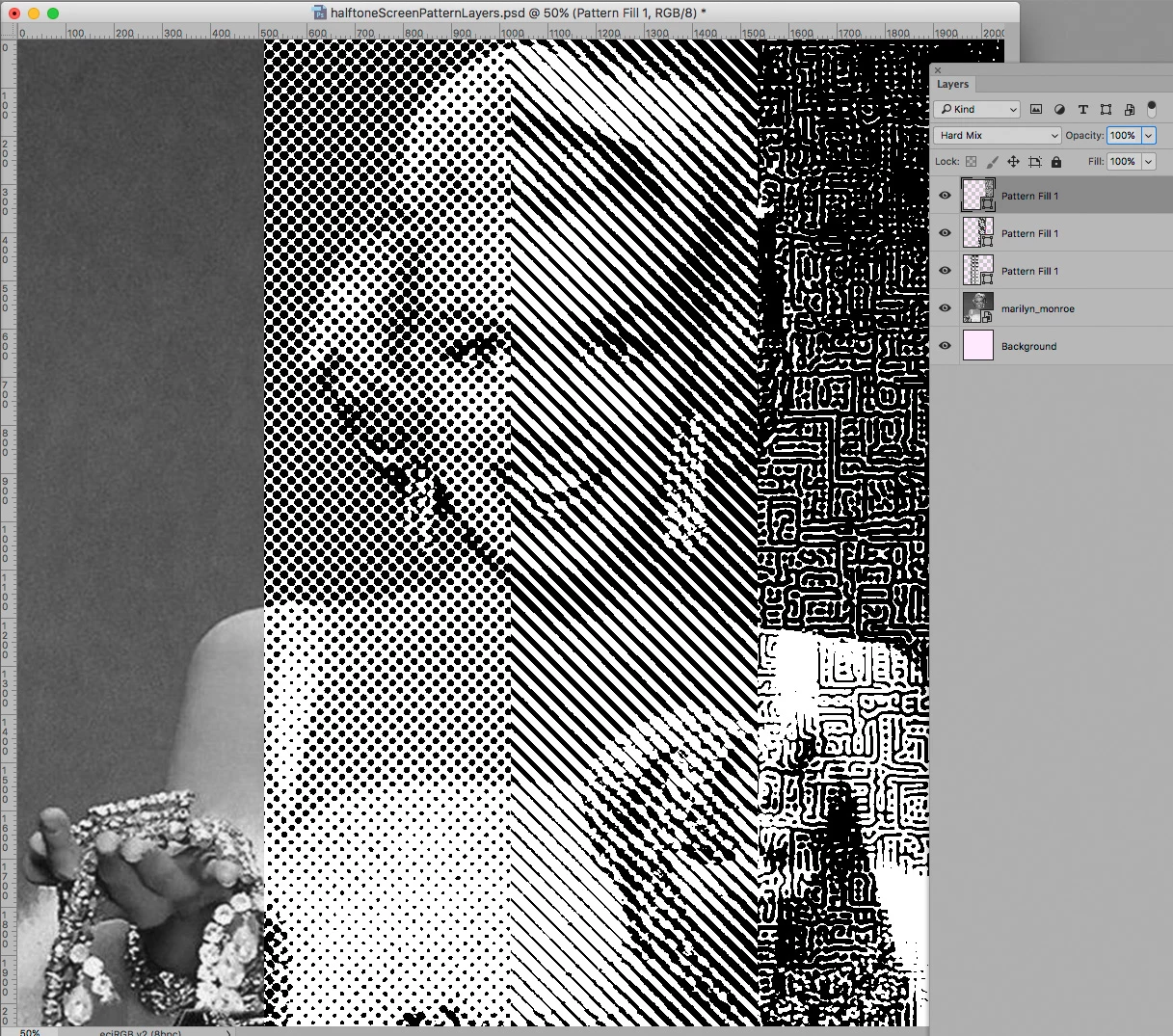Open the Fill slider dropdown arrow
This screenshot has height=1036, width=1173.
pyautogui.click(x=1149, y=162)
